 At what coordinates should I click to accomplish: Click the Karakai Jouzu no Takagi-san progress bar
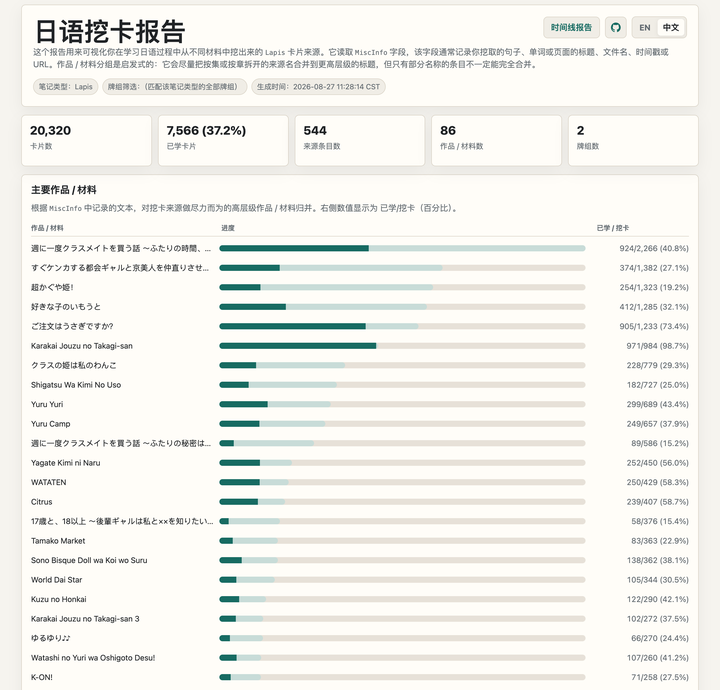tap(402, 346)
